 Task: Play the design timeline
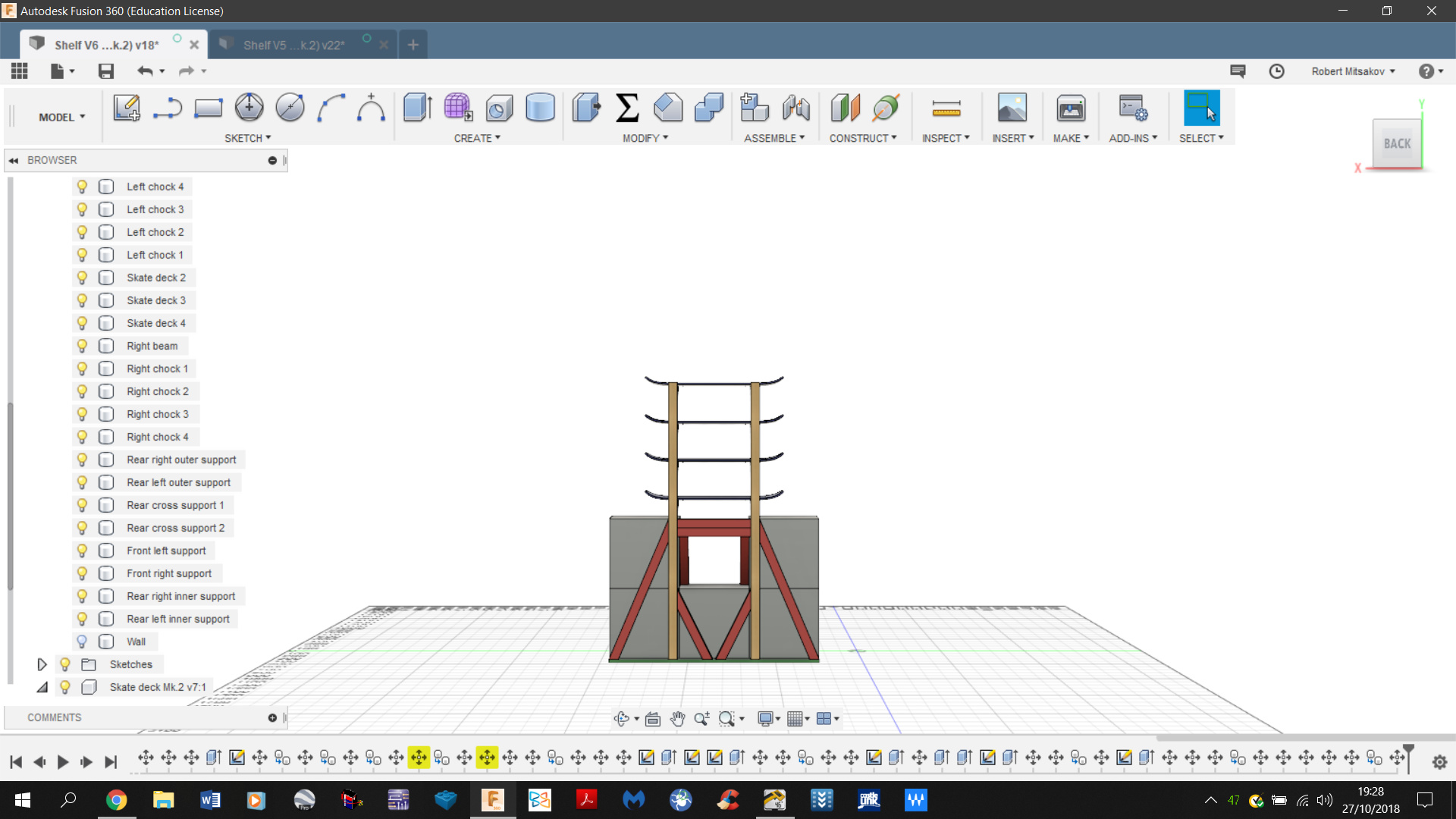pos(63,762)
